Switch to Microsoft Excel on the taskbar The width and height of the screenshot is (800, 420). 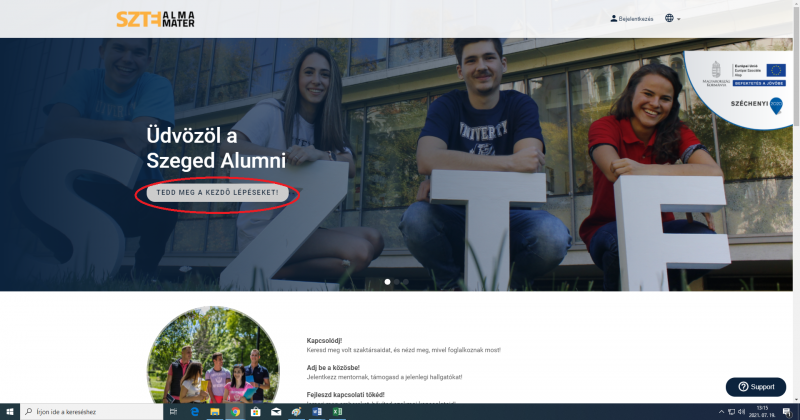pos(337,412)
